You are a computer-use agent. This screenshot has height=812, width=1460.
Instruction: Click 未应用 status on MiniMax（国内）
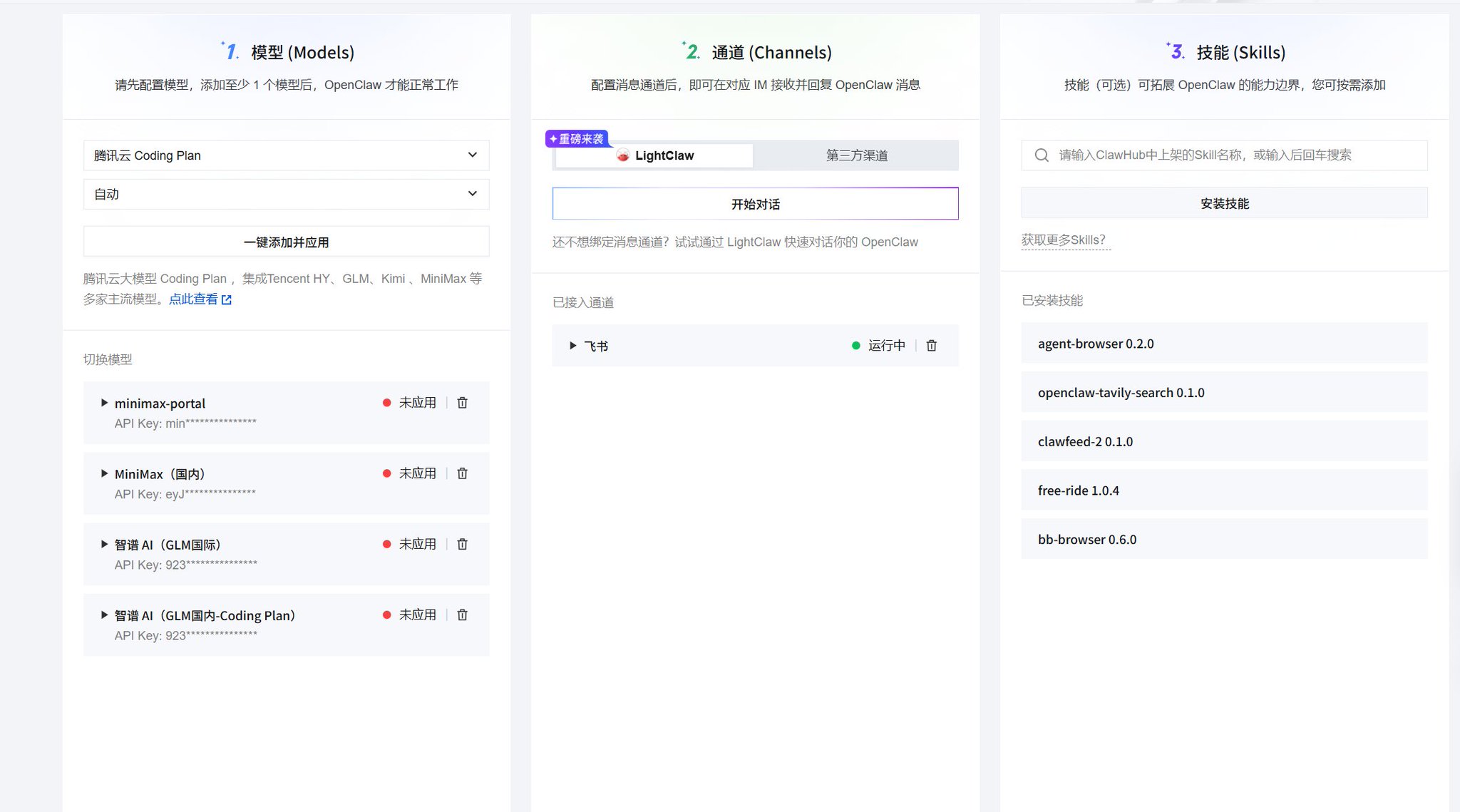pos(410,473)
